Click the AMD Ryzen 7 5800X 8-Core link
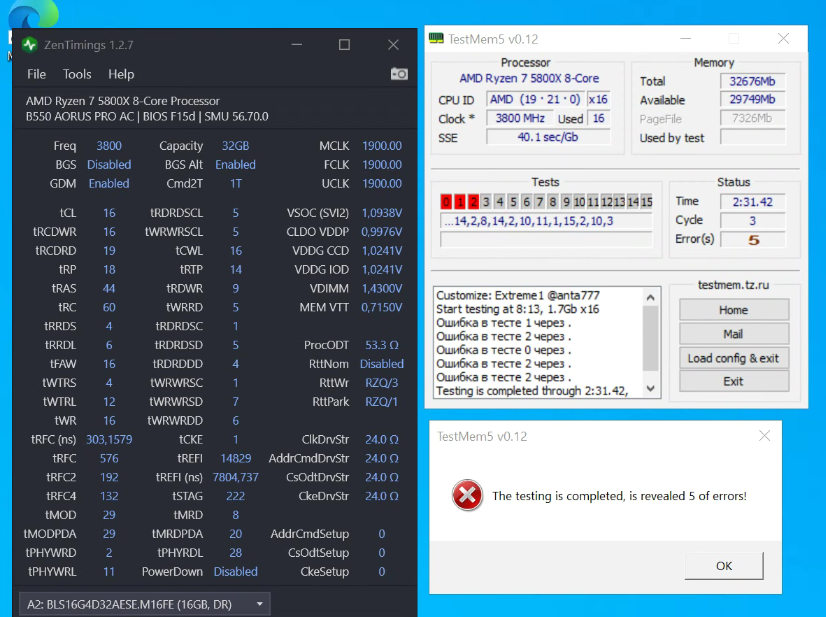 (529, 79)
